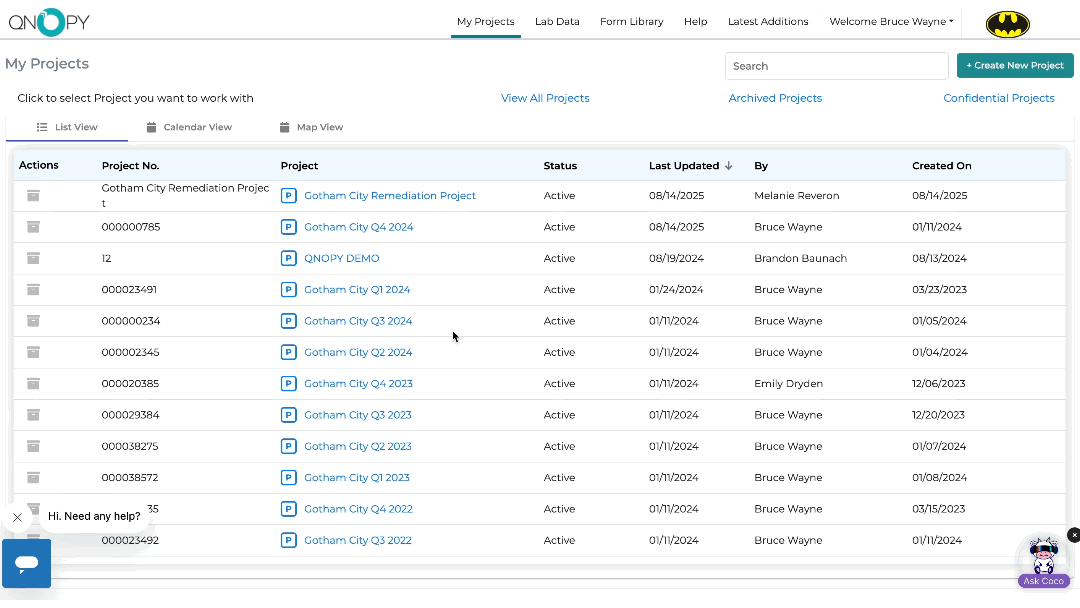Viewport: 1080px width, 608px height.
Task: Click archive icon in QNOPY DEMO row
Action: (33, 258)
